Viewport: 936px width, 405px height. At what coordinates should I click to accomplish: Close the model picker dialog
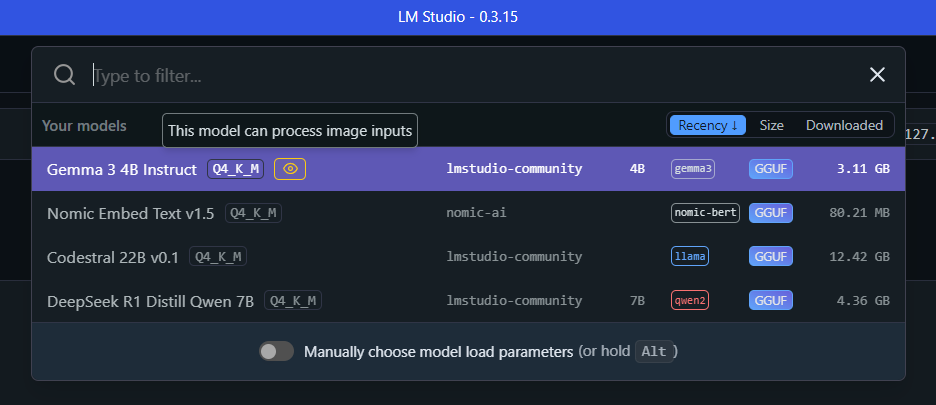pyautogui.click(x=877, y=75)
